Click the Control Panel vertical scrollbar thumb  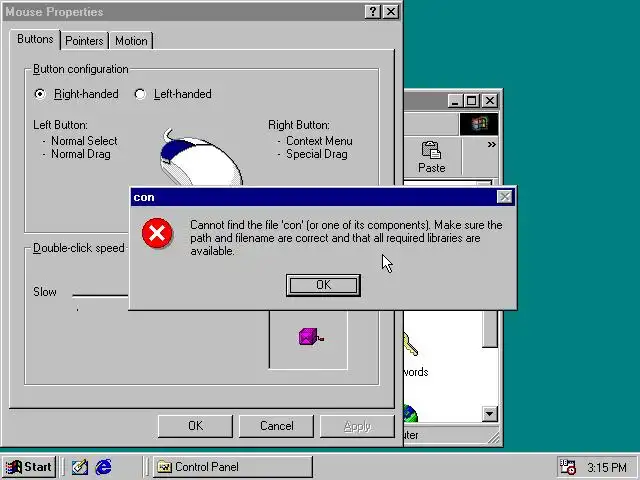490,329
